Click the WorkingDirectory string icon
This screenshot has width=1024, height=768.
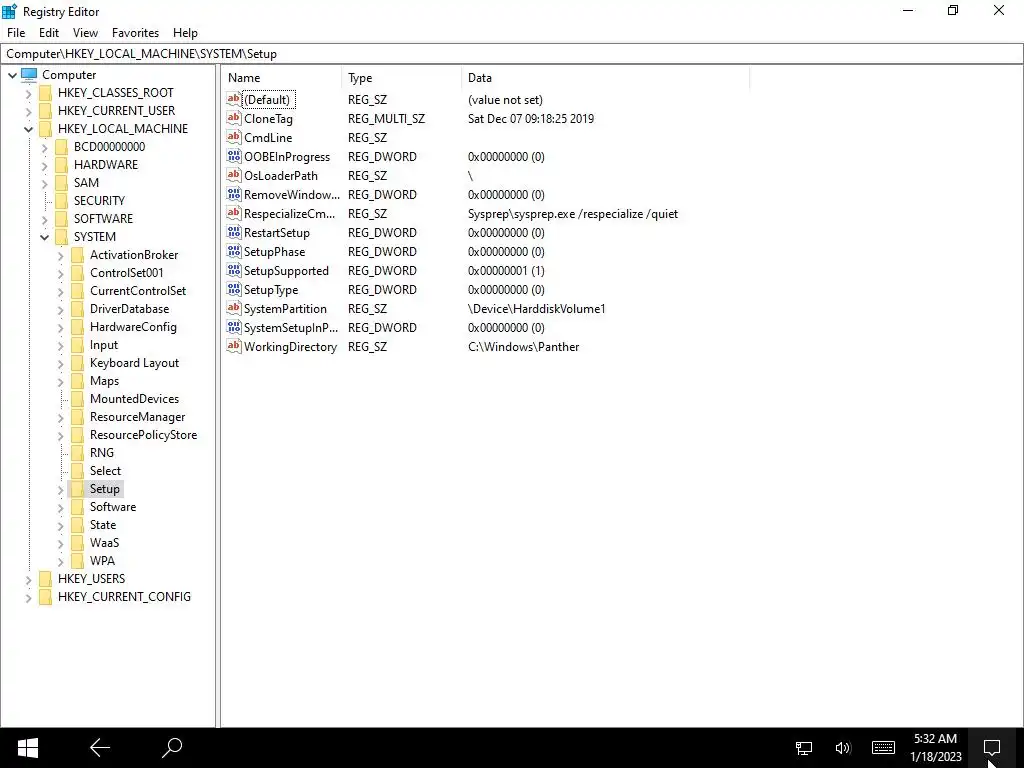[234, 346]
